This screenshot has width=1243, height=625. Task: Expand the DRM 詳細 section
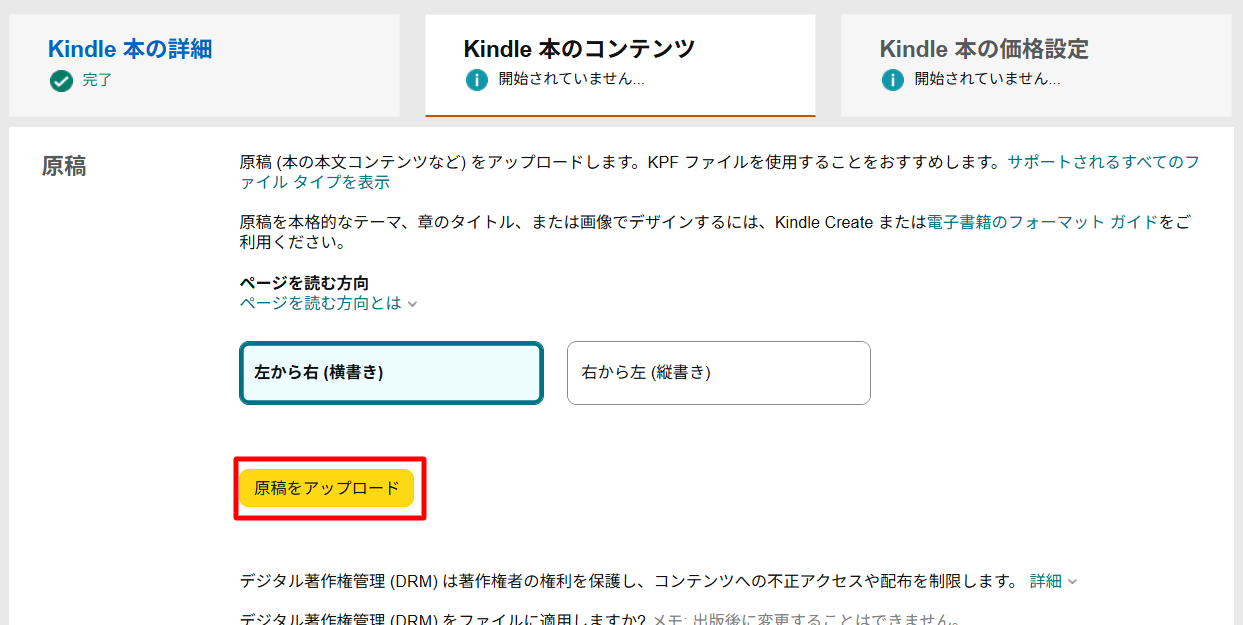coord(1046,581)
